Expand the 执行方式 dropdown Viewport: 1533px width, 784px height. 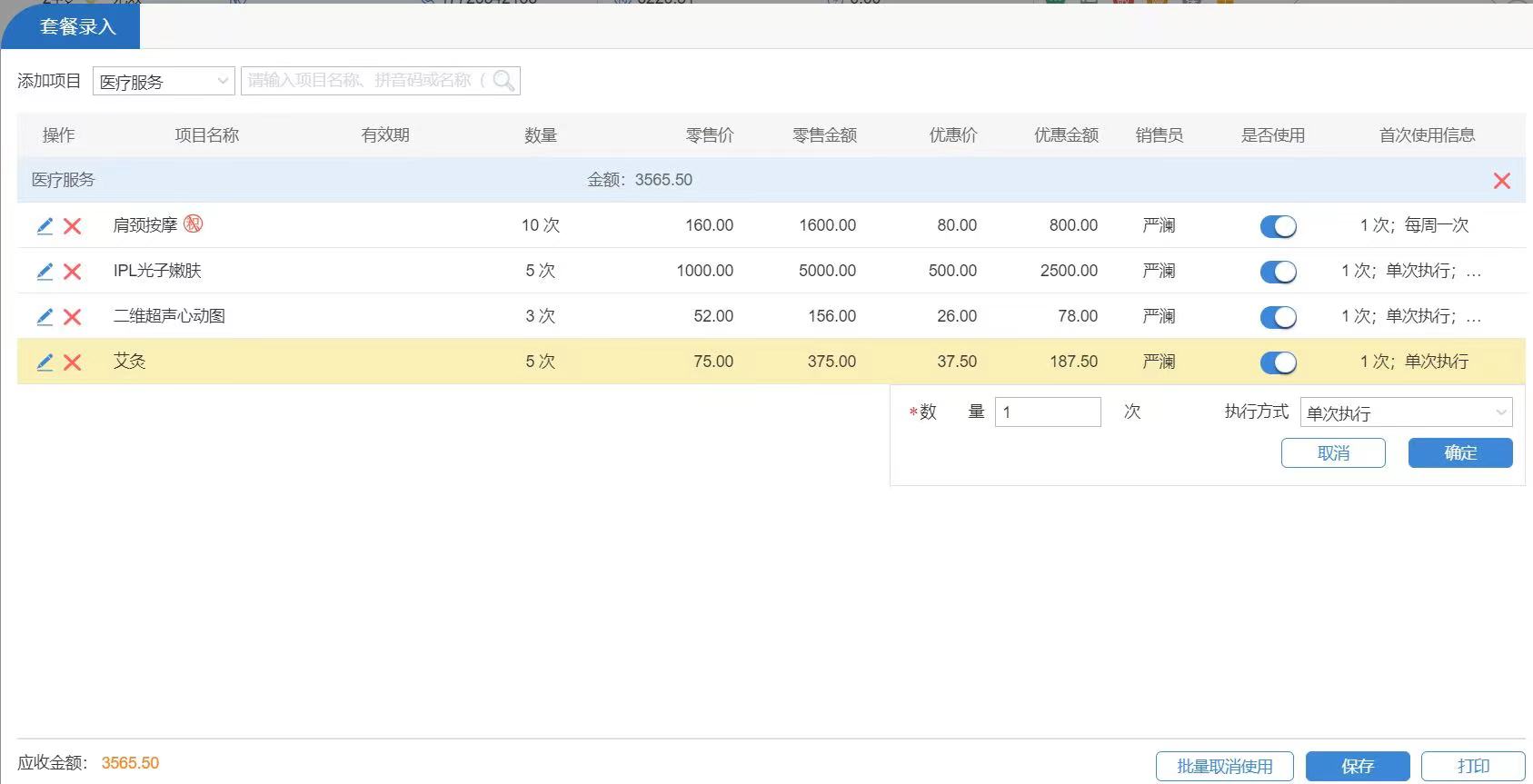tap(1406, 412)
